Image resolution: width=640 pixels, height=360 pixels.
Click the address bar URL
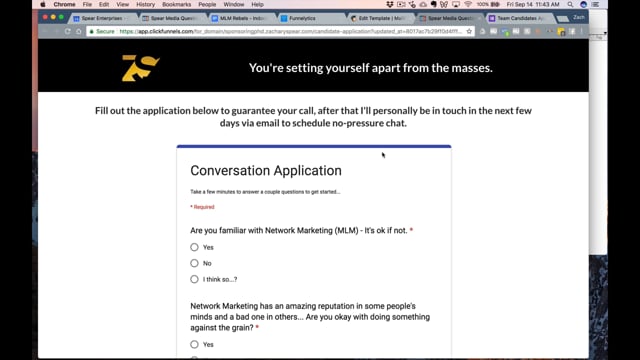point(291,31)
